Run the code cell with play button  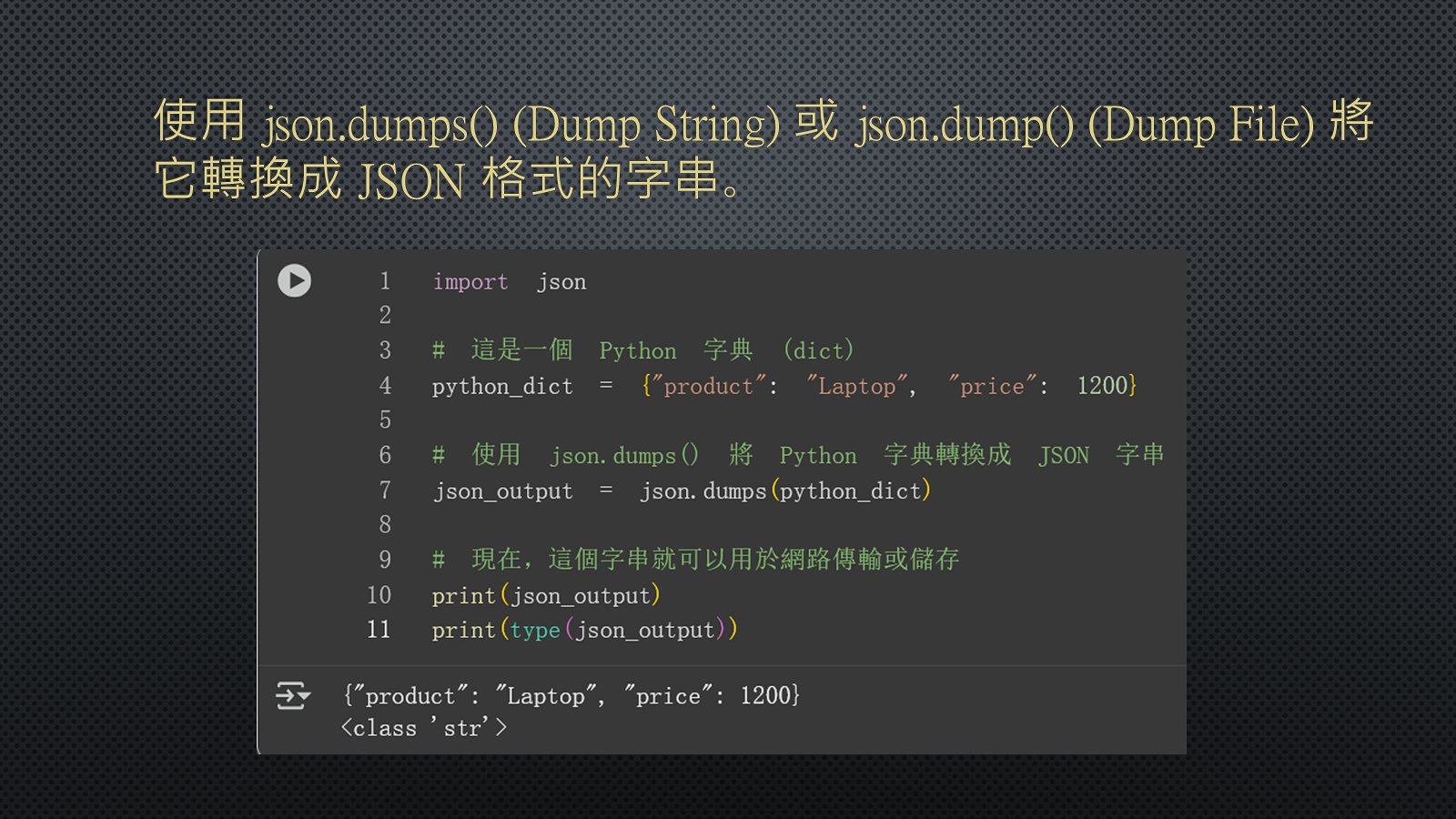click(x=294, y=280)
